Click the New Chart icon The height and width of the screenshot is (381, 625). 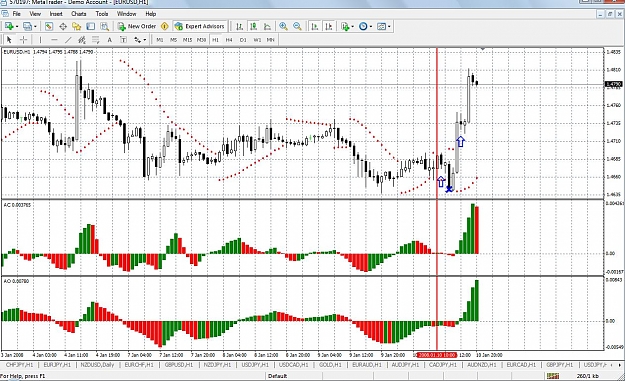[x=9, y=26]
